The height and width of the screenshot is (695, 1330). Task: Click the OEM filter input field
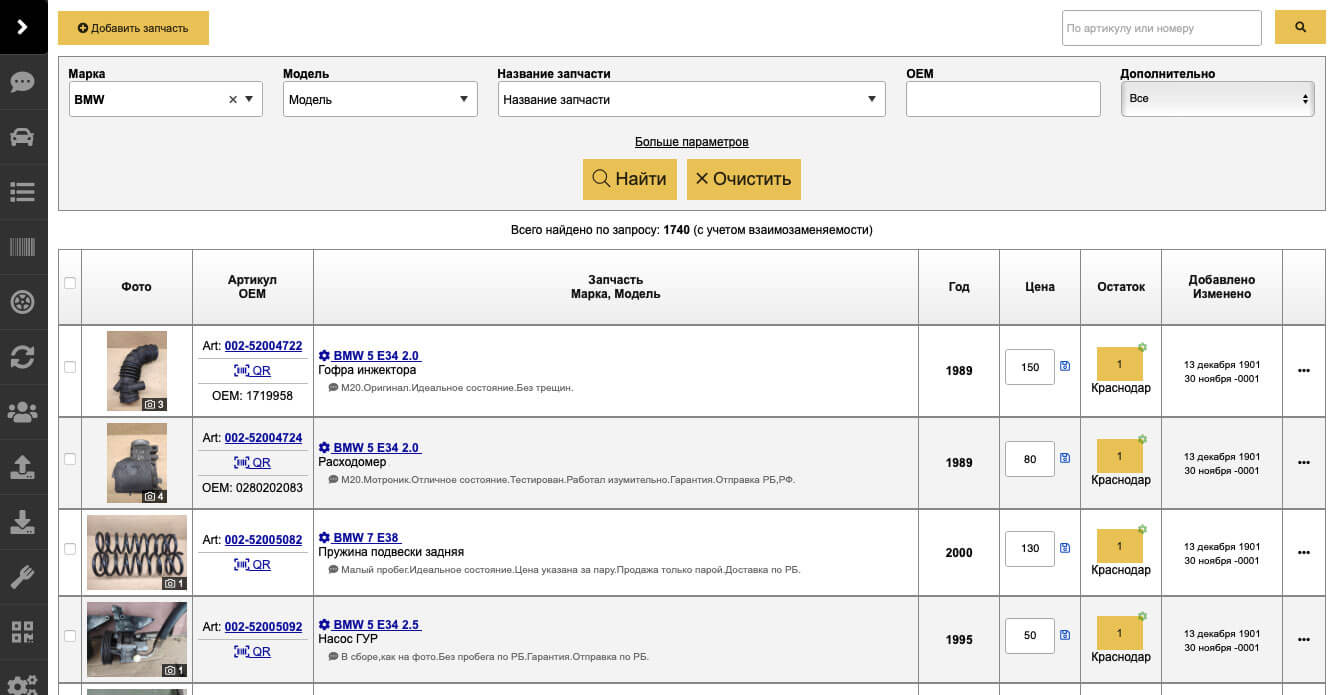(x=1002, y=99)
